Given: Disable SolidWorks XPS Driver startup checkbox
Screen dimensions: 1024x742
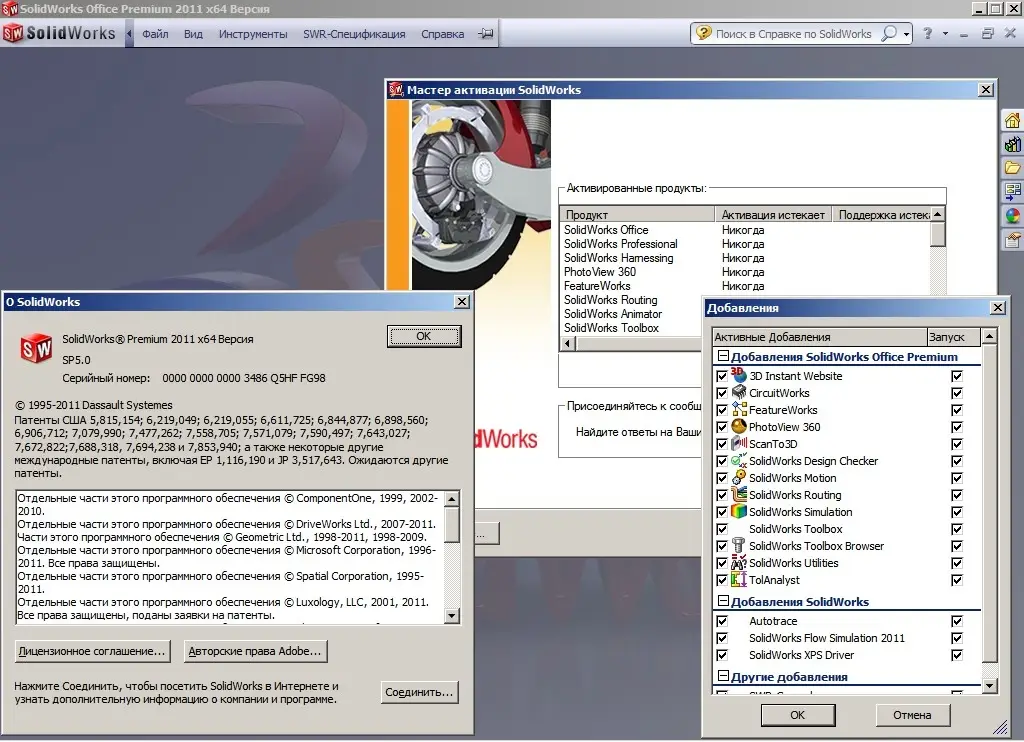Looking at the screenshot, I should (x=957, y=655).
